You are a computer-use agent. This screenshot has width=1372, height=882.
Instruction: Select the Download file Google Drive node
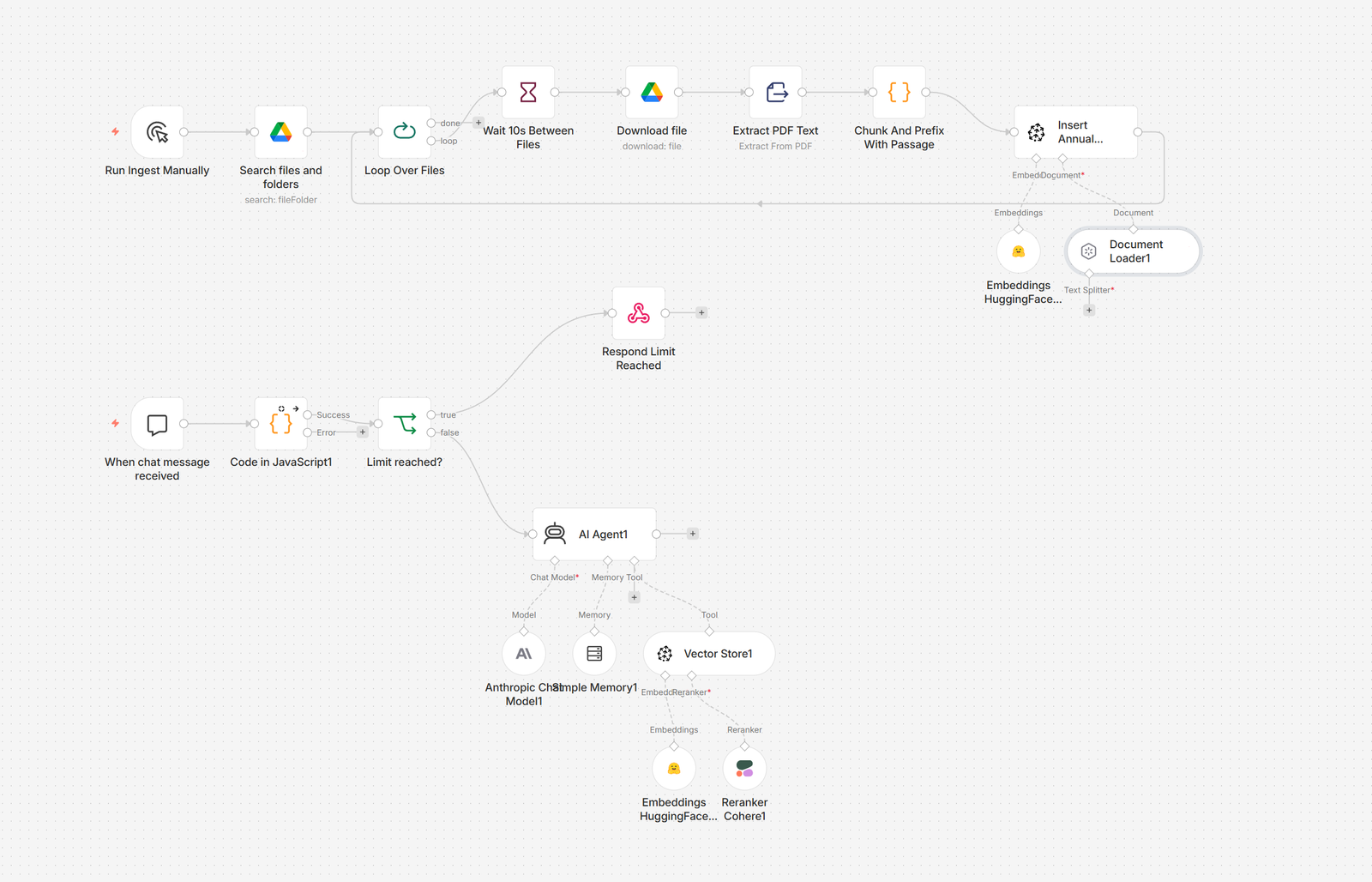(x=652, y=92)
